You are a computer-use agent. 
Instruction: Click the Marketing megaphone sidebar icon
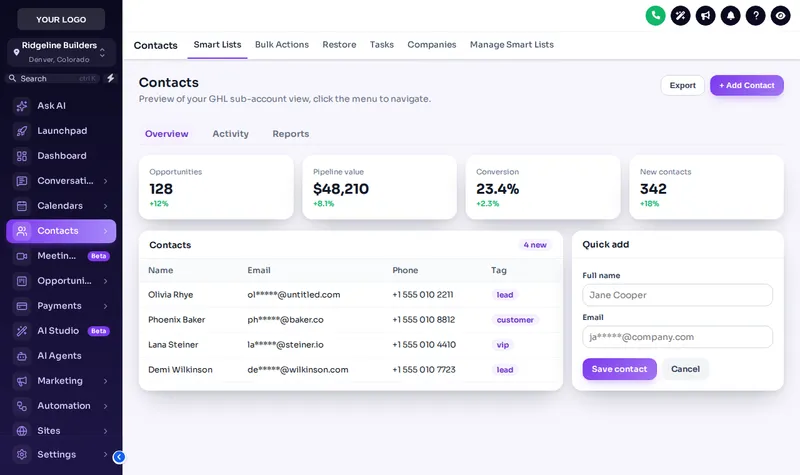(22, 381)
